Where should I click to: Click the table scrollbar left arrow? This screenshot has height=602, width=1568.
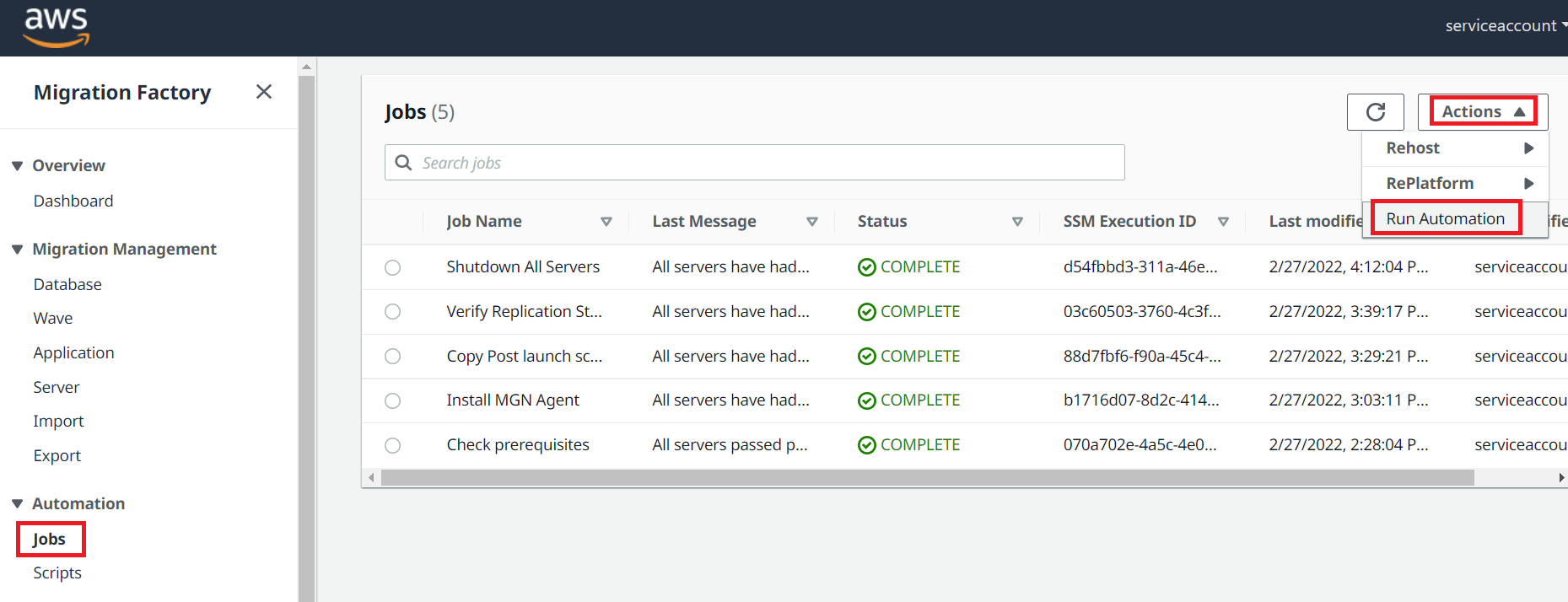pos(371,478)
